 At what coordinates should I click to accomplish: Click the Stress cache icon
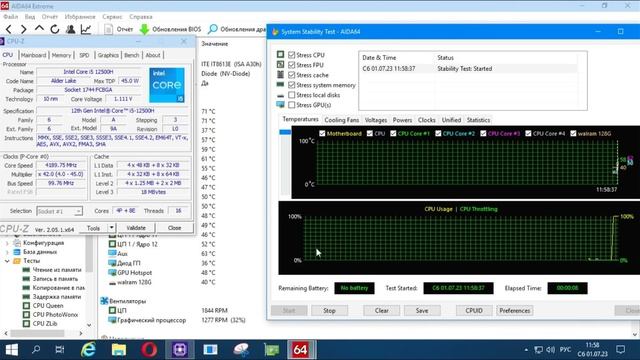(x=280, y=75)
